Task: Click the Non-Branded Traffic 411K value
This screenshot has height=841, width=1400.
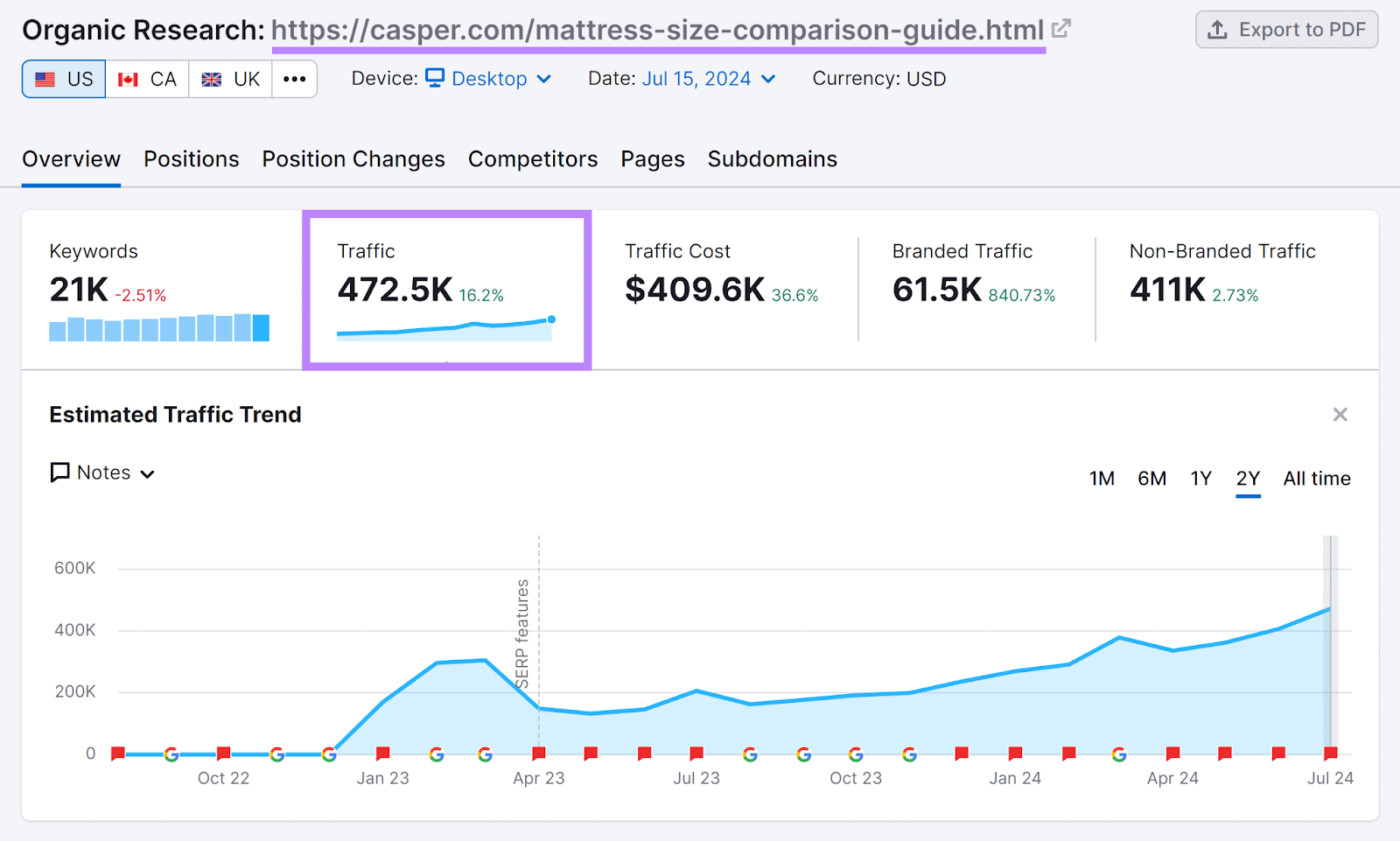Action: click(1167, 290)
